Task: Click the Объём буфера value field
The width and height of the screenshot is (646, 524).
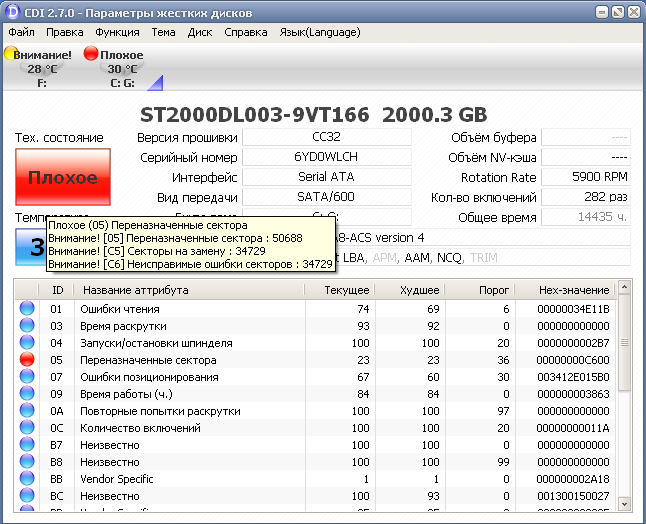Action: pos(586,137)
